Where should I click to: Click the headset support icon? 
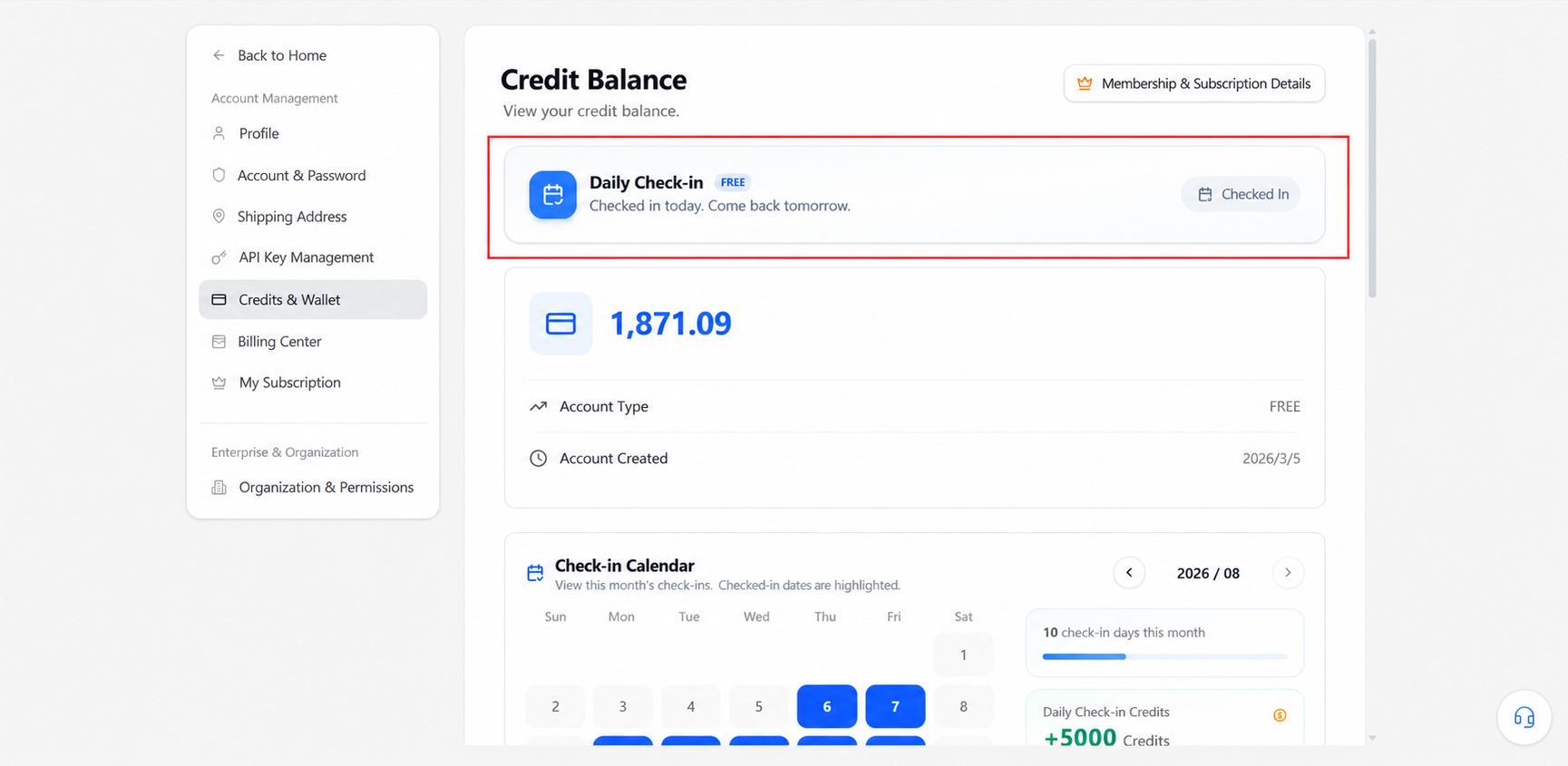pyautogui.click(x=1524, y=718)
